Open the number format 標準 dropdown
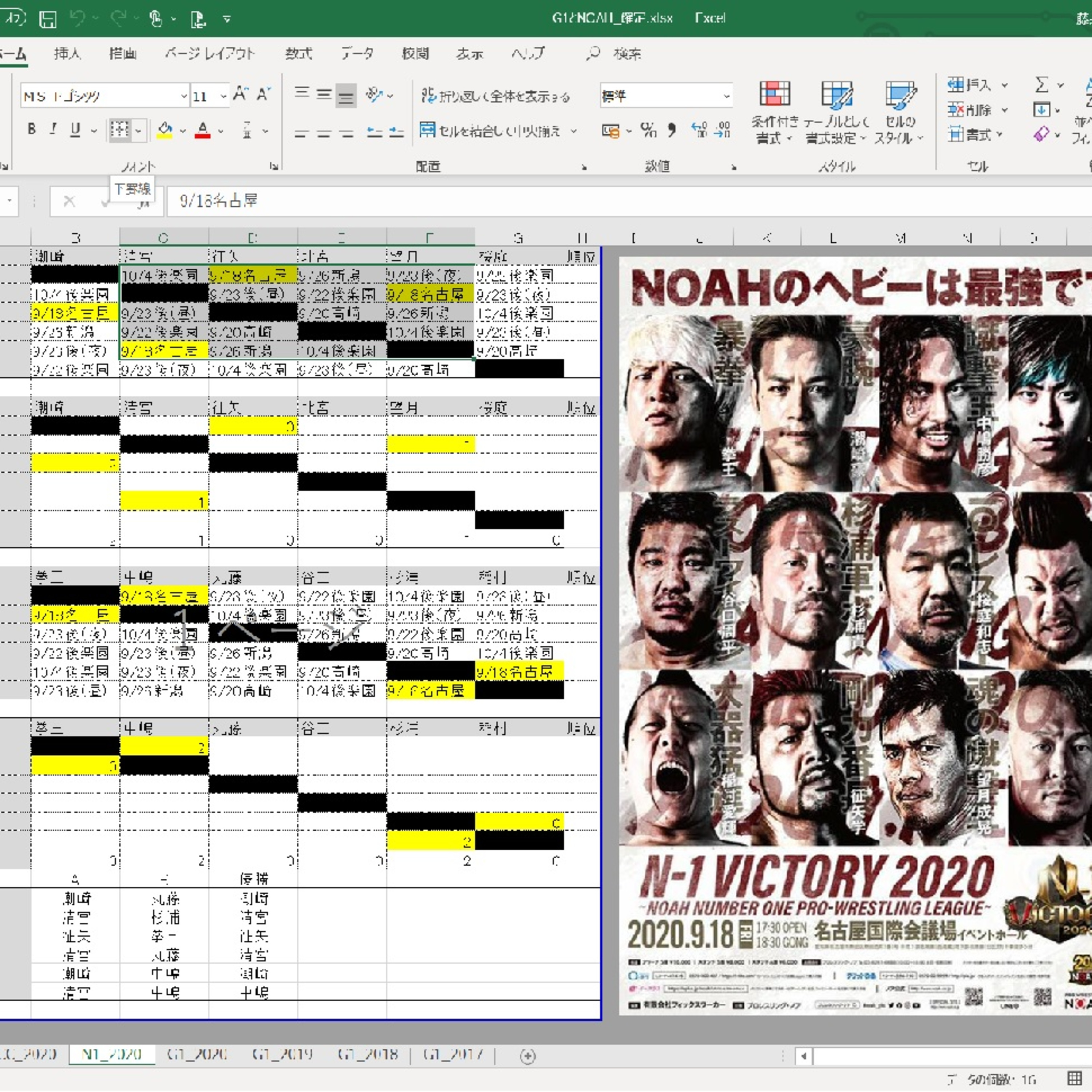 click(x=726, y=96)
